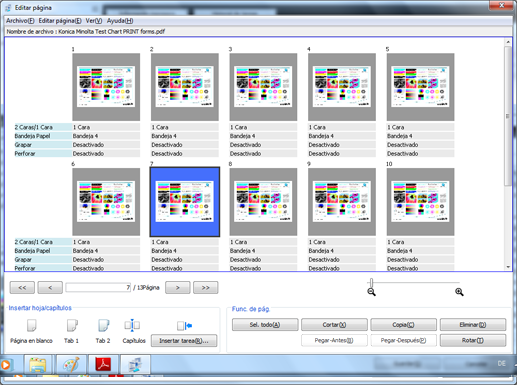The width and height of the screenshot is (517, 385).
Task: Click page 1's '1 Cara' setting
Action: (106, 127)
